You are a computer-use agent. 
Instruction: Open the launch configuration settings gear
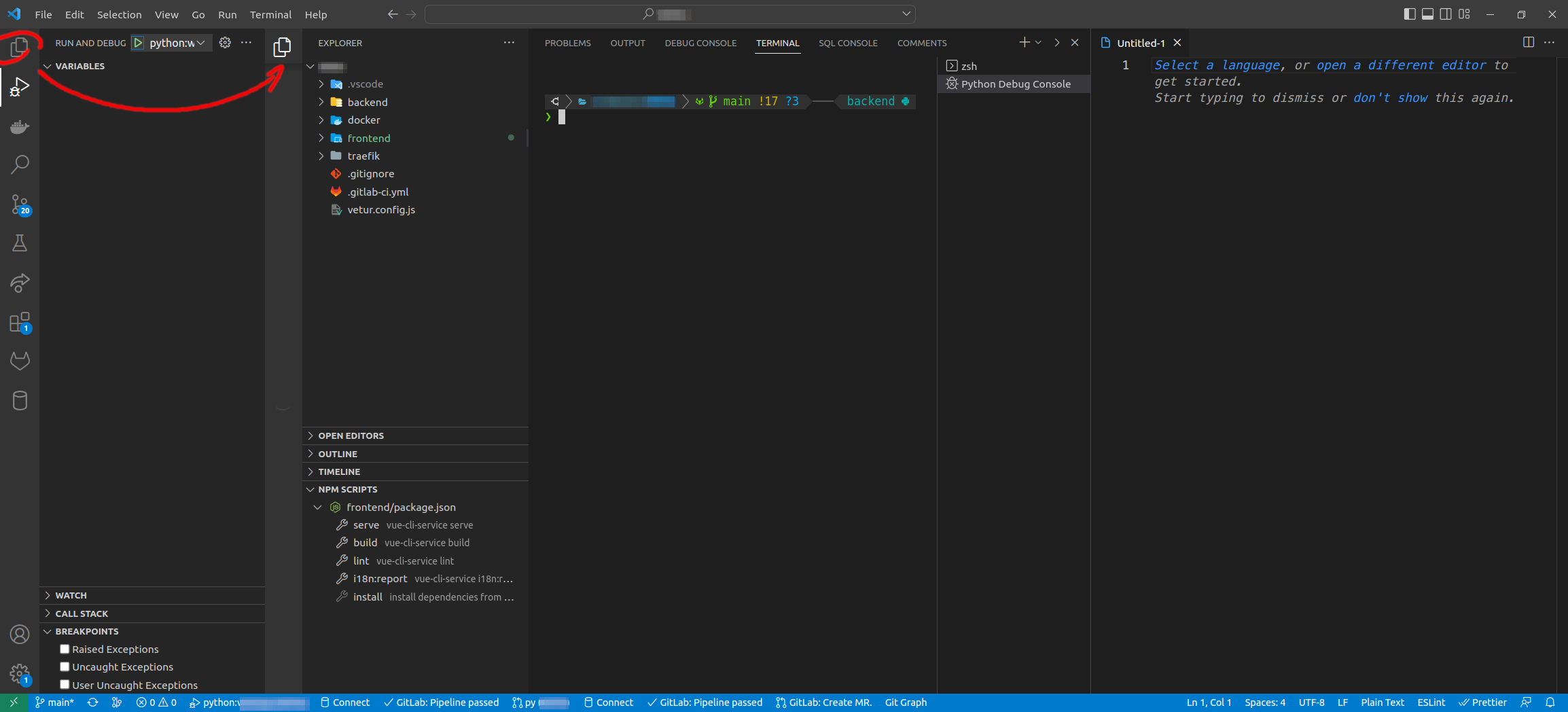point(225,42)
